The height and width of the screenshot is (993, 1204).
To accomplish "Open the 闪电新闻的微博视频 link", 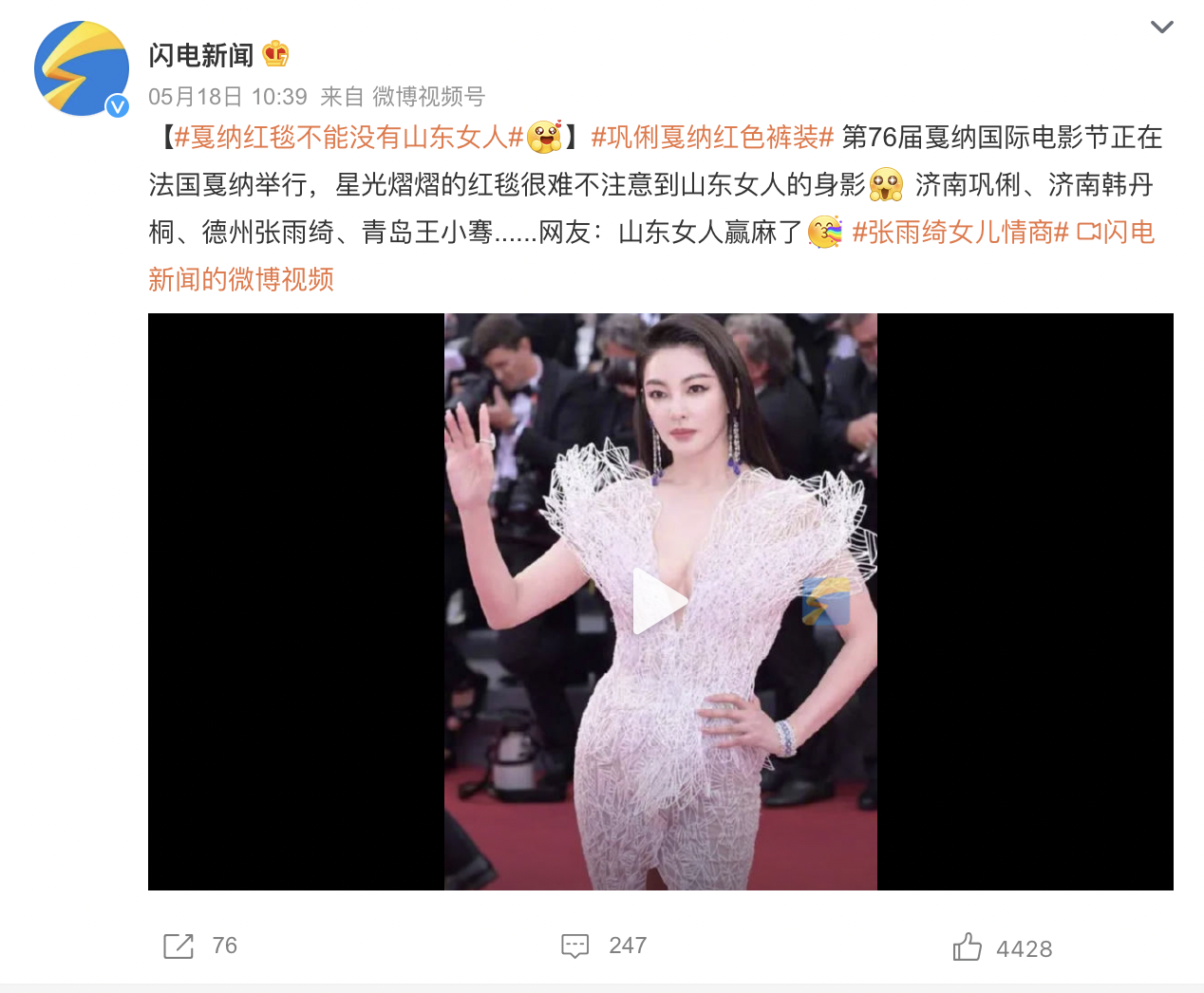I will [651, 256].
